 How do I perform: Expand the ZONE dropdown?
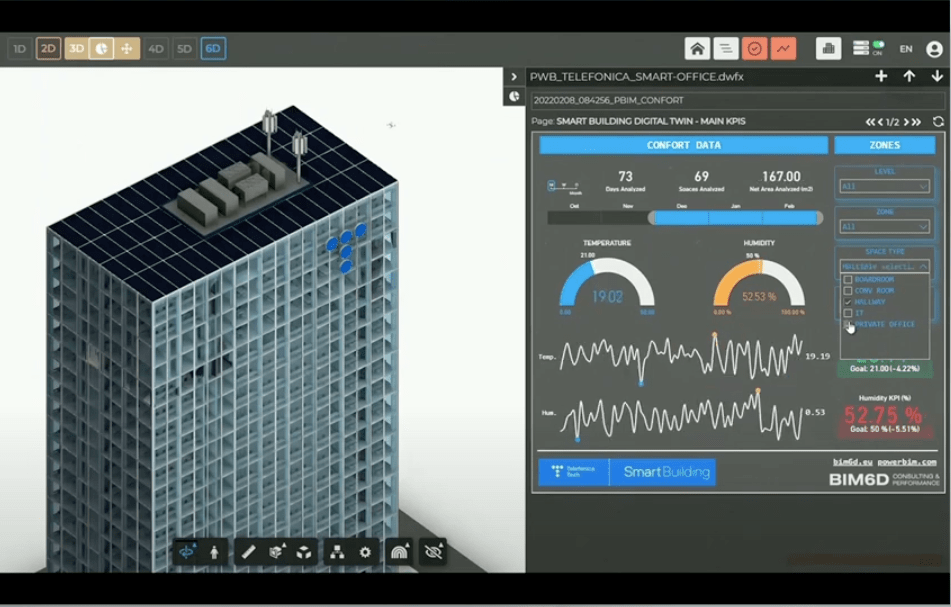884,227
